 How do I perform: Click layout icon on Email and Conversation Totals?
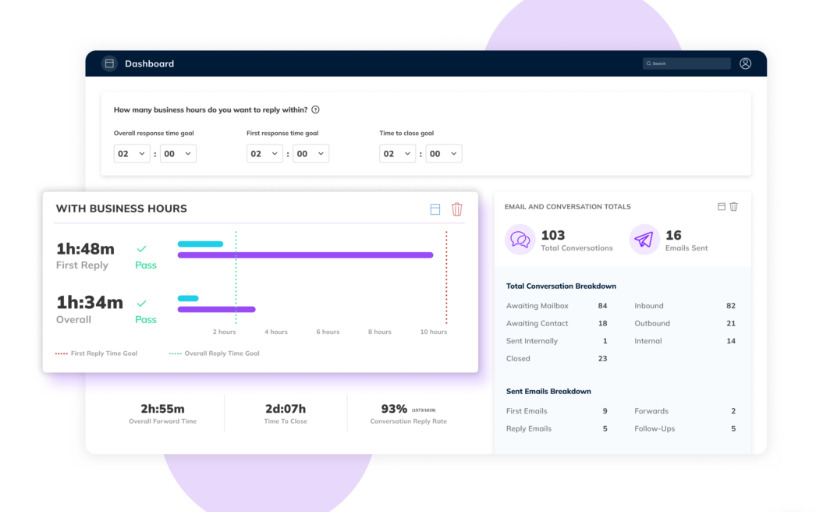(x=721, y=207)
